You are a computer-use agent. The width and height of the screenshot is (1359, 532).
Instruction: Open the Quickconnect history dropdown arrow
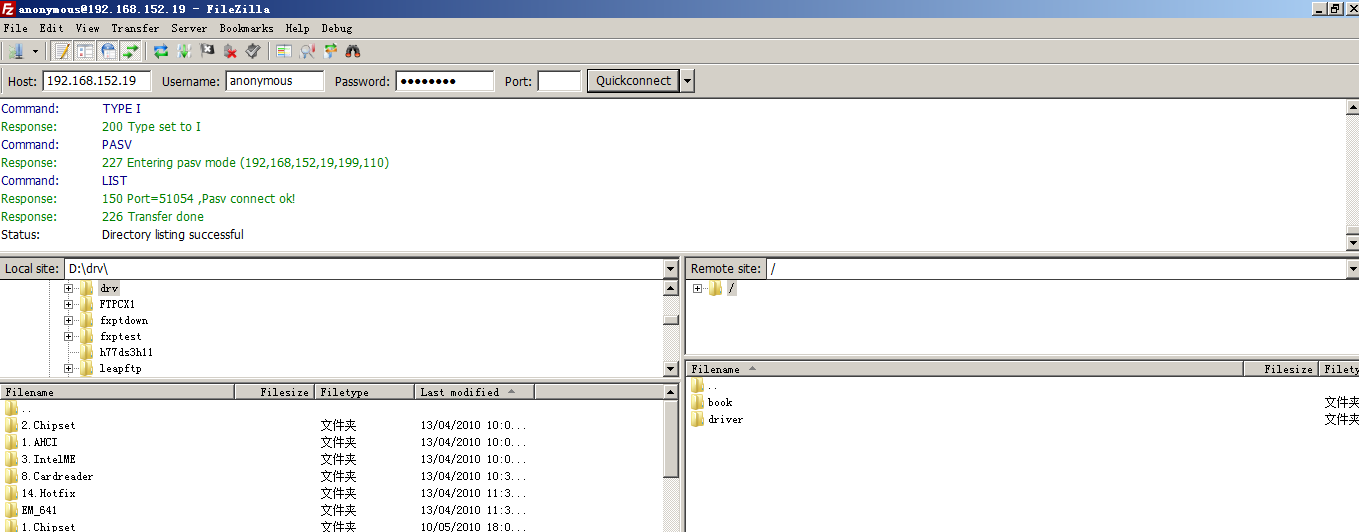pyautogui.click(x=687, y=81)
